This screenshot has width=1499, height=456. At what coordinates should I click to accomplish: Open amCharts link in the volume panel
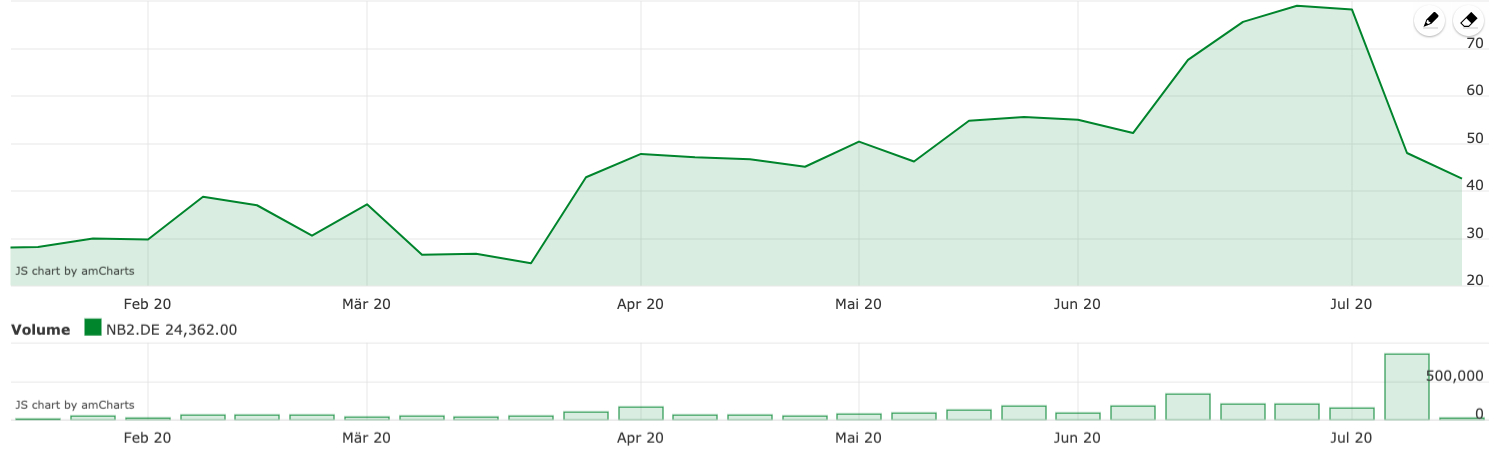point(74,405)
